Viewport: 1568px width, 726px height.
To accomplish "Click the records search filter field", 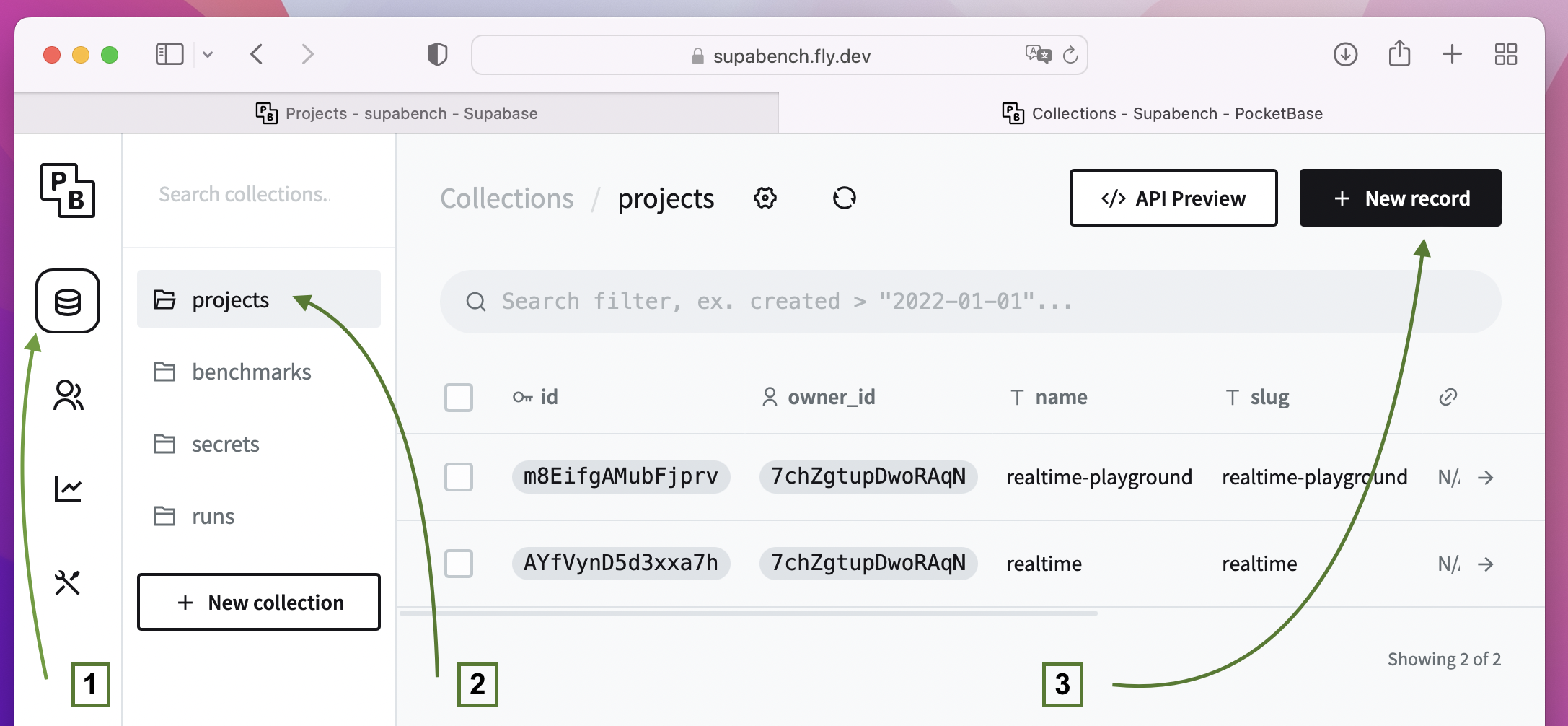I will tap(971, 302).
